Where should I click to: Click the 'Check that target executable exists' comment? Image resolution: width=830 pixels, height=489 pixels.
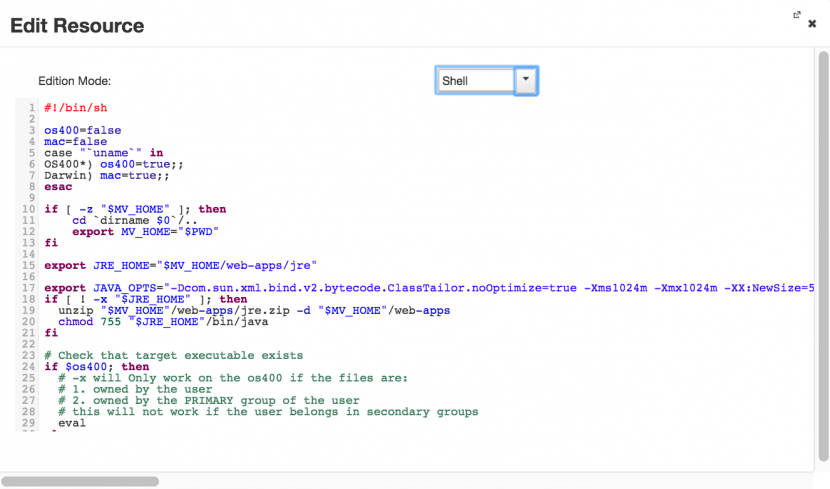(x=174, y=355)
